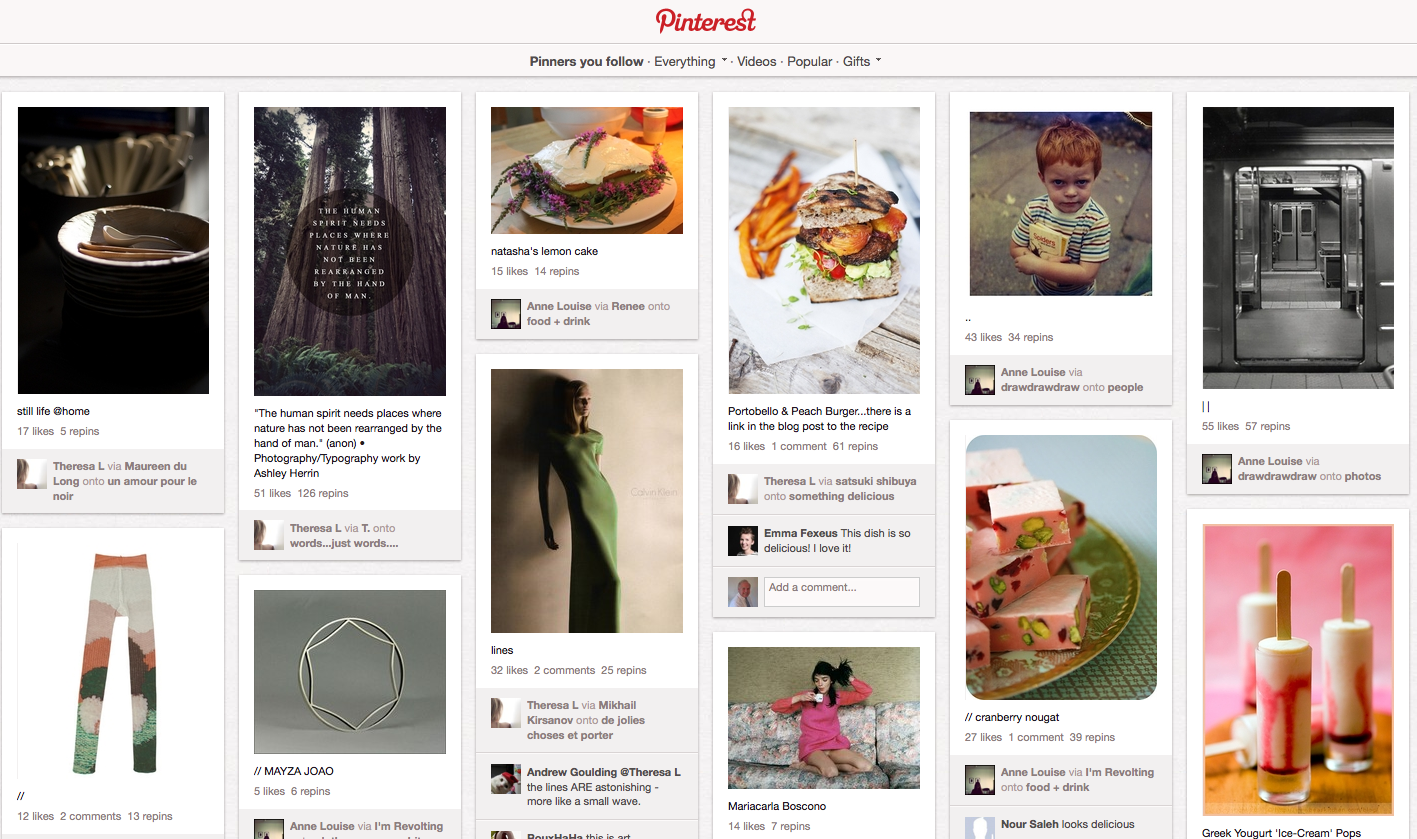Open Andrew Goulding's avatar in lines comments
This screenshot has width=1417, height=839.
pyautogui.click(x=506, y=780)
